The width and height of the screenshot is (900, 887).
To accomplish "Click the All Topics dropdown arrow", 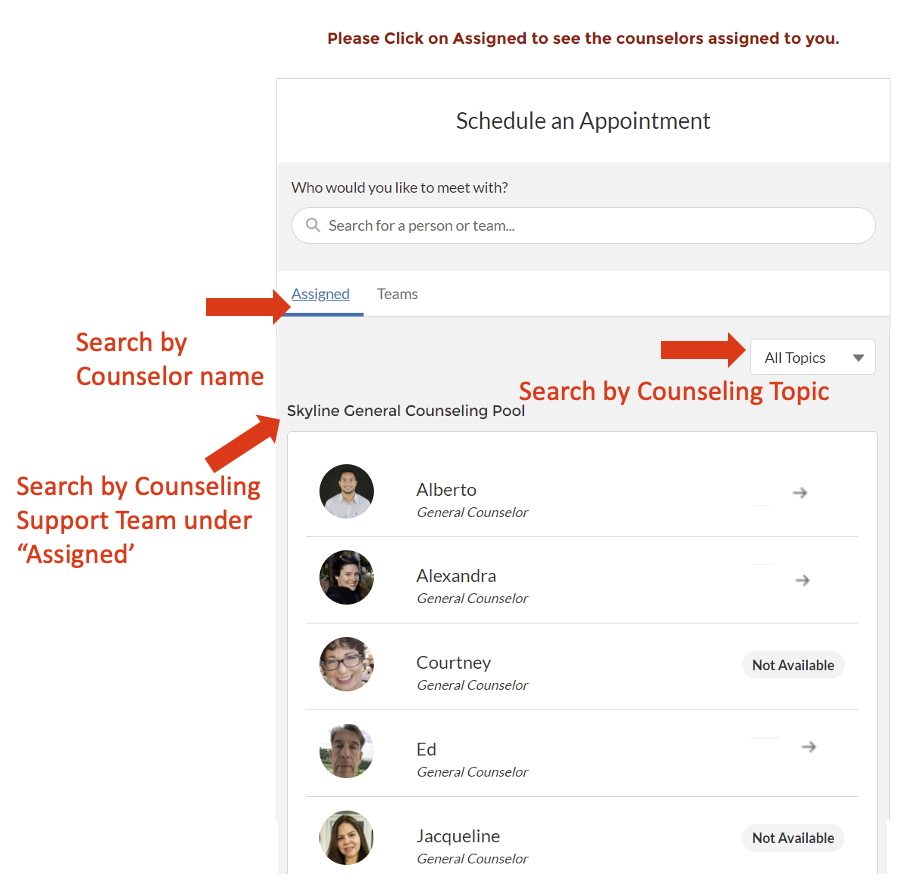I will [858, 358].
